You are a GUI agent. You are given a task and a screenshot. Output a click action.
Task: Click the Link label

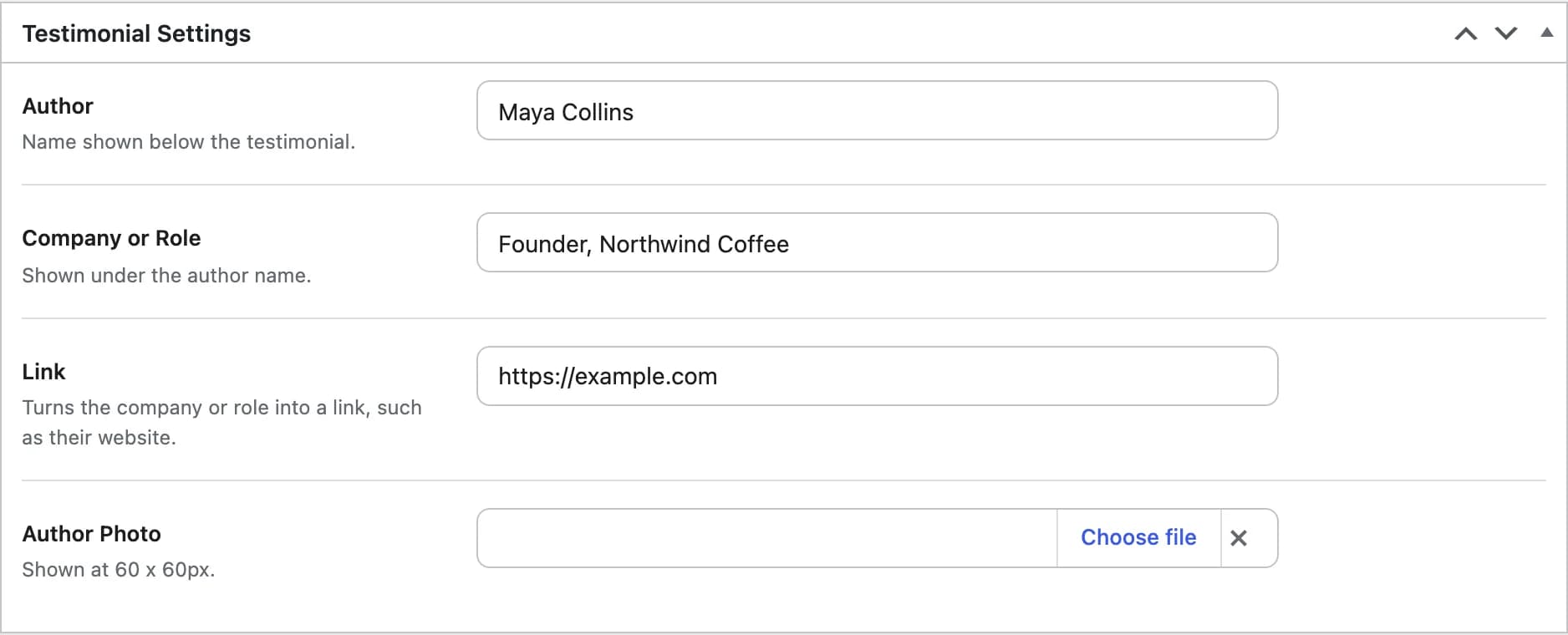point(43,372)
